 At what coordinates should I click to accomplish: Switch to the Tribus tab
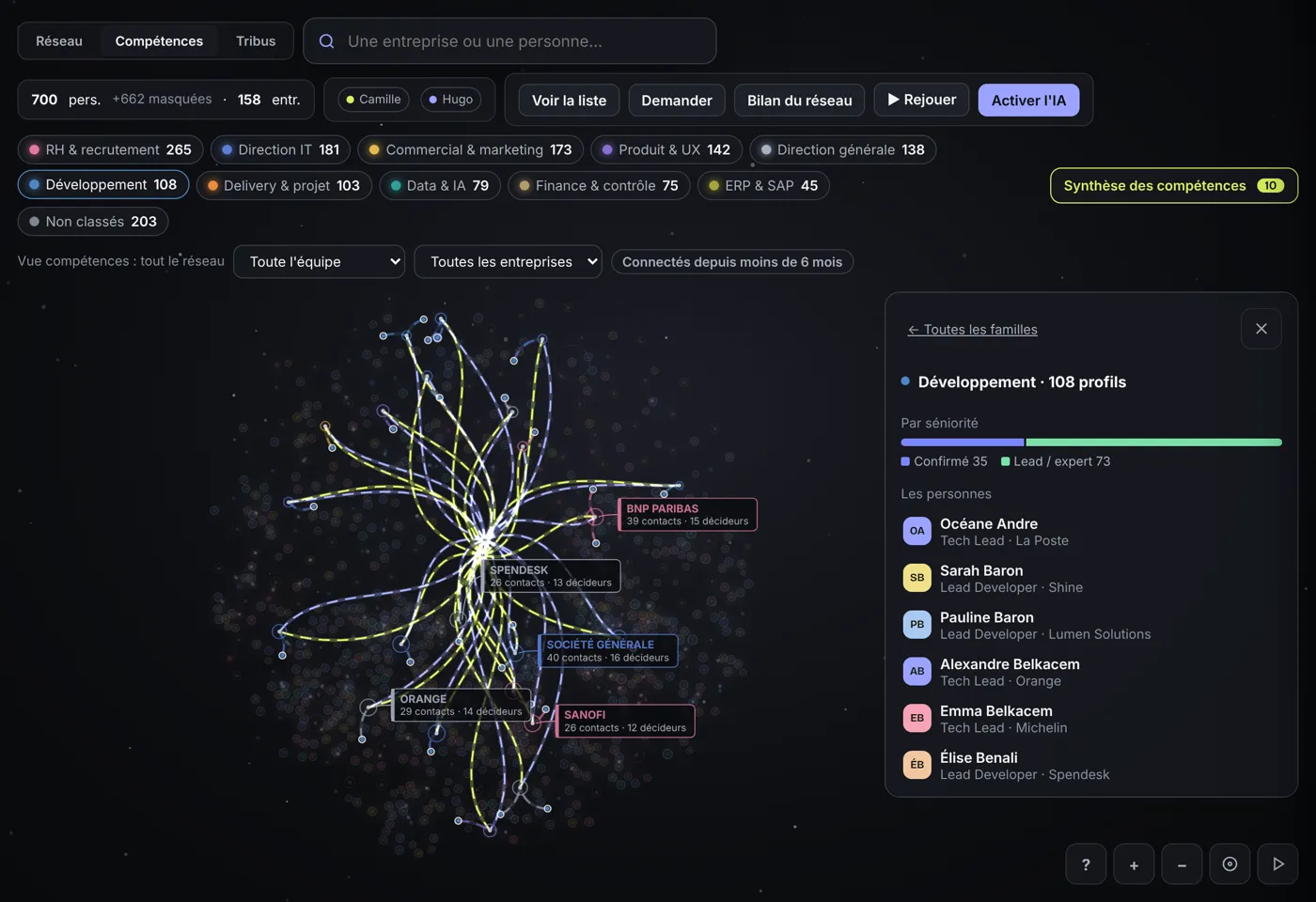[x=256, y=41]
